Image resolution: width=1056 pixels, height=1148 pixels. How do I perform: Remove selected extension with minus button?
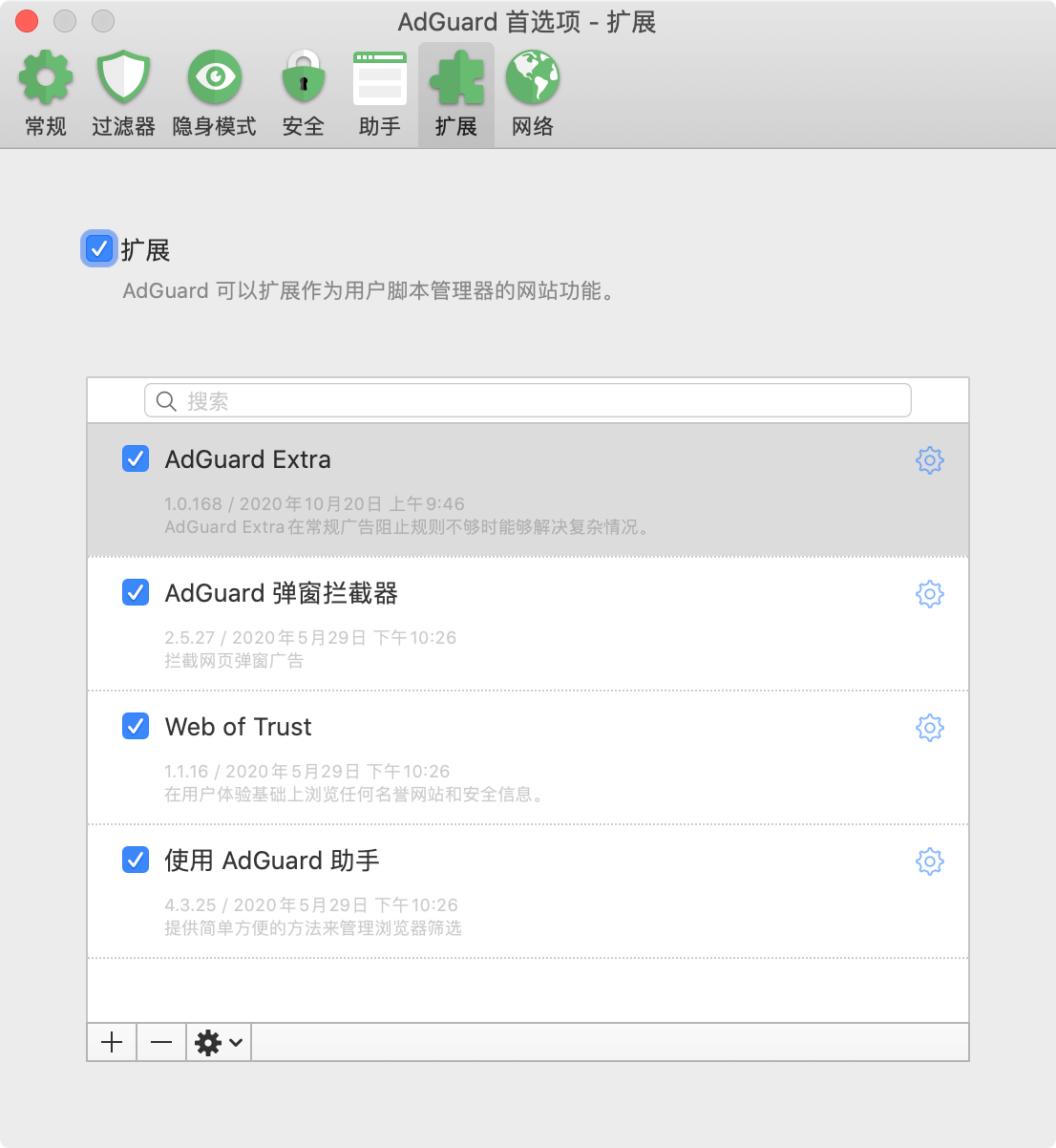click(x=160, y=1042)
